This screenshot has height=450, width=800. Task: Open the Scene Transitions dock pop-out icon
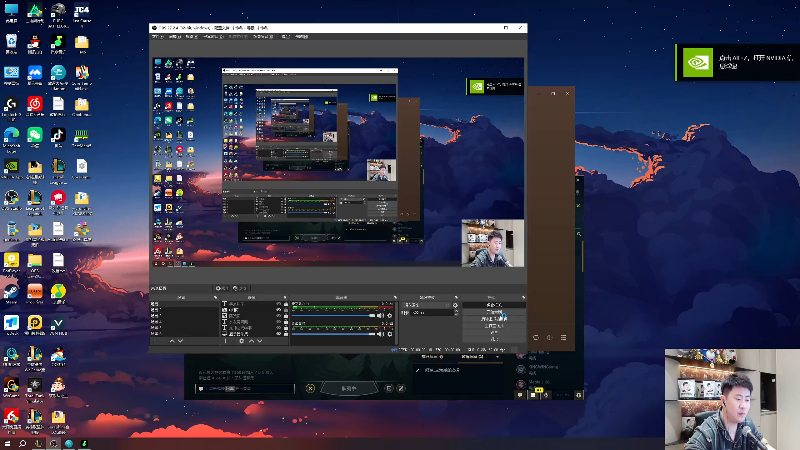[456, 297]
